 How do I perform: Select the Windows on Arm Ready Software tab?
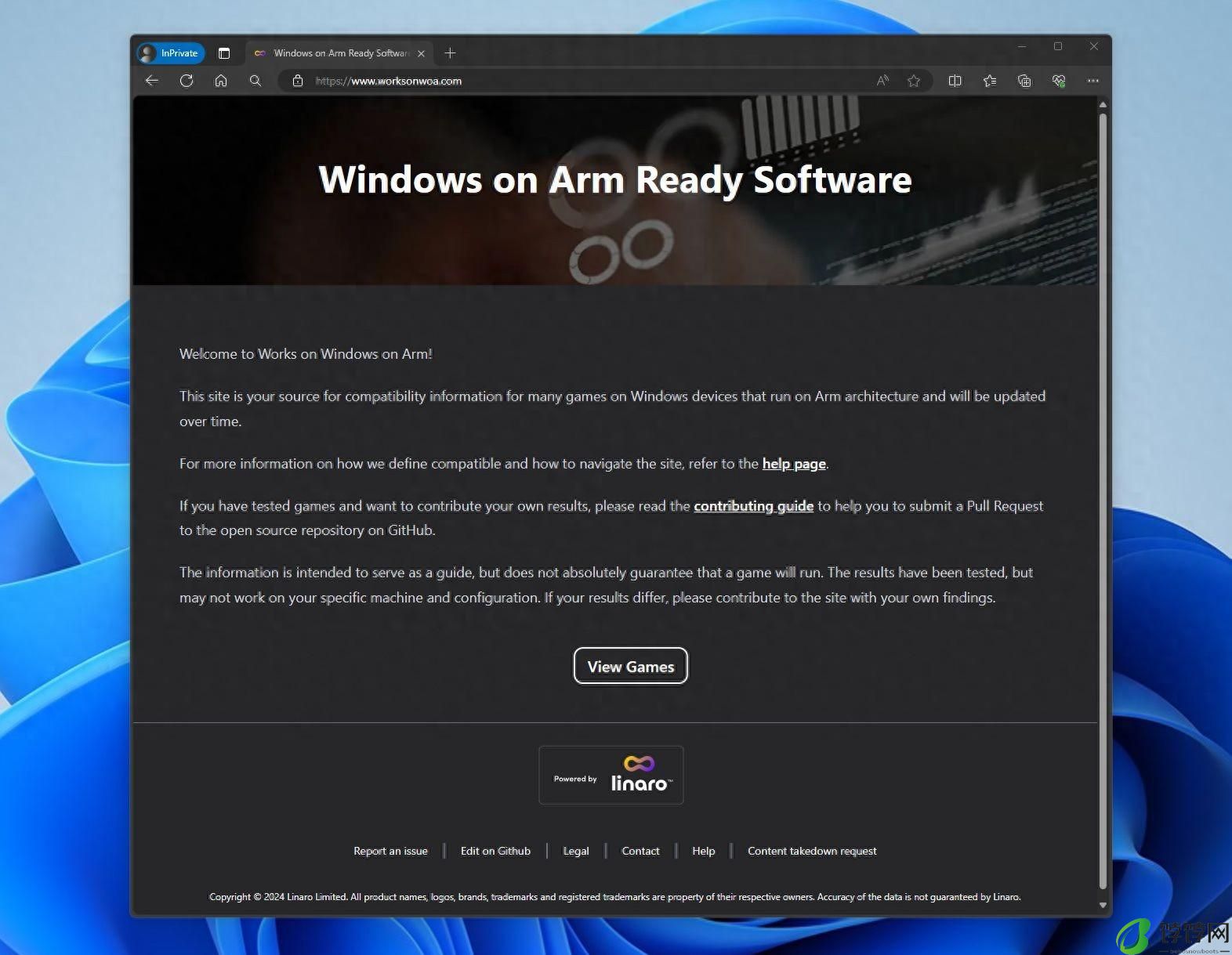tap(339, 53)
